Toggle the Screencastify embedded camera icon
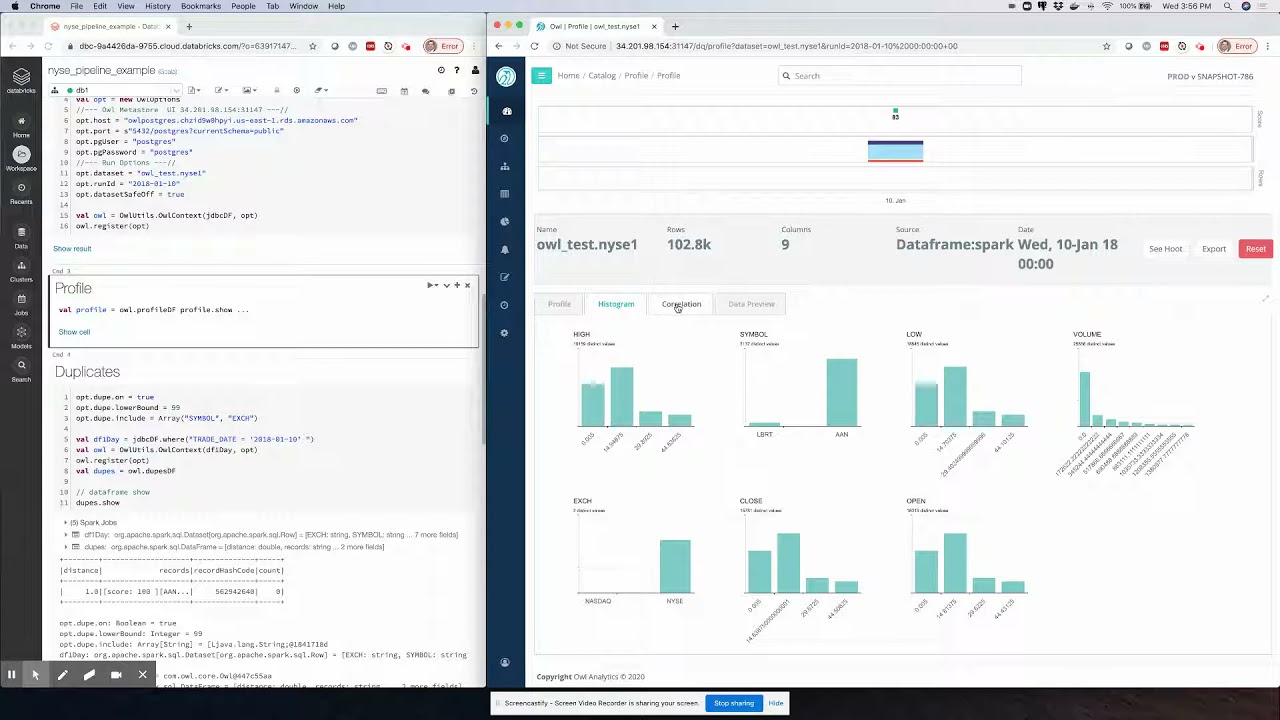This screenshot has height=720, width=1280. [116, 675]
